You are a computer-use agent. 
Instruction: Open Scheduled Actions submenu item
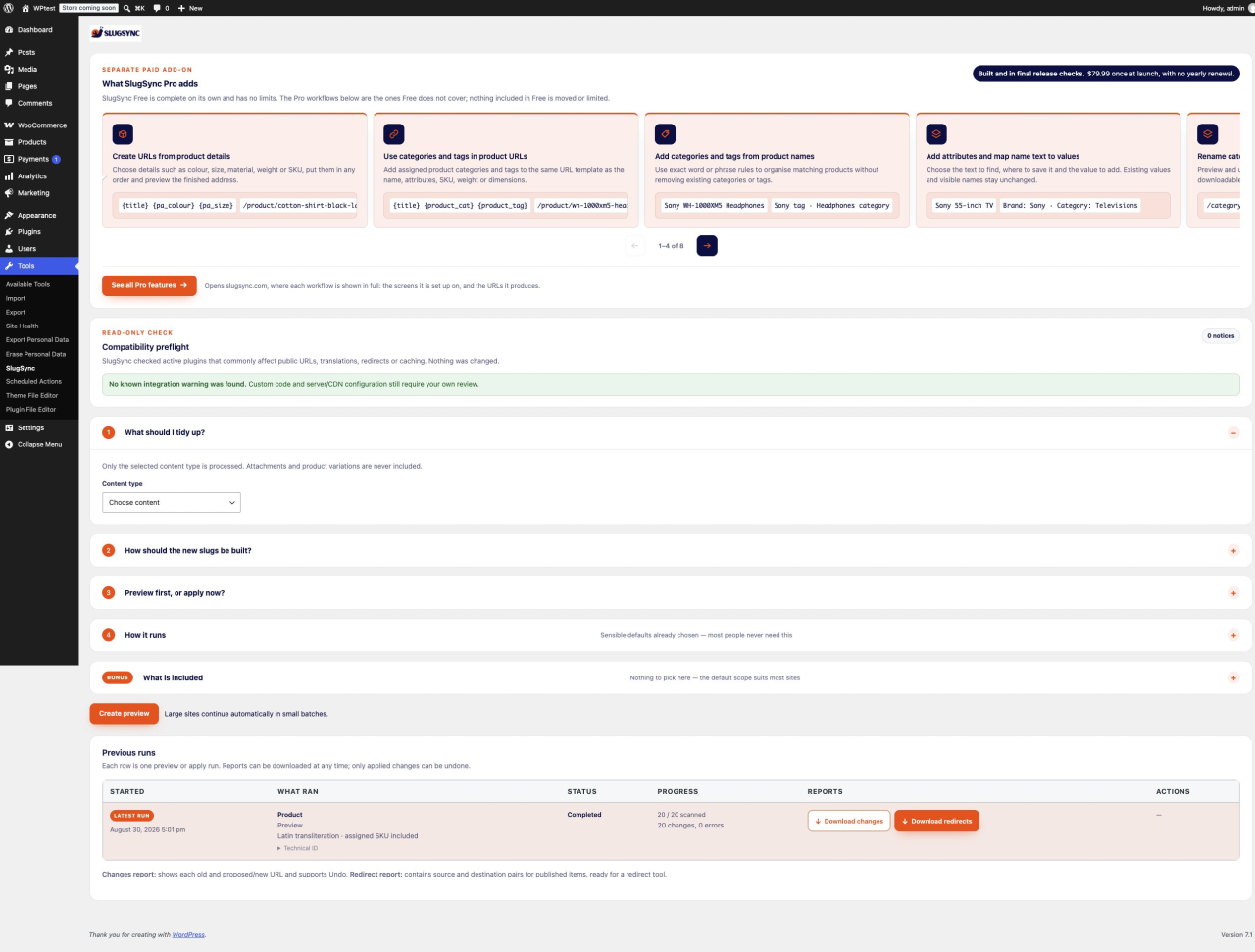coord(33,381)
